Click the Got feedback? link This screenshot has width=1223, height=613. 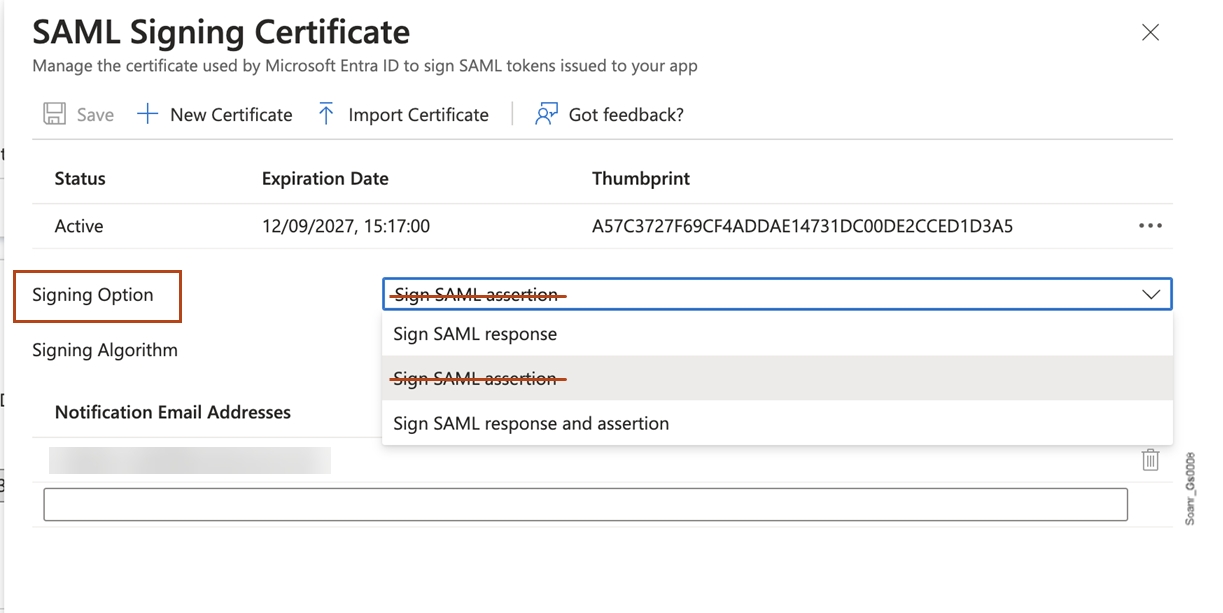tap(625, 113)
